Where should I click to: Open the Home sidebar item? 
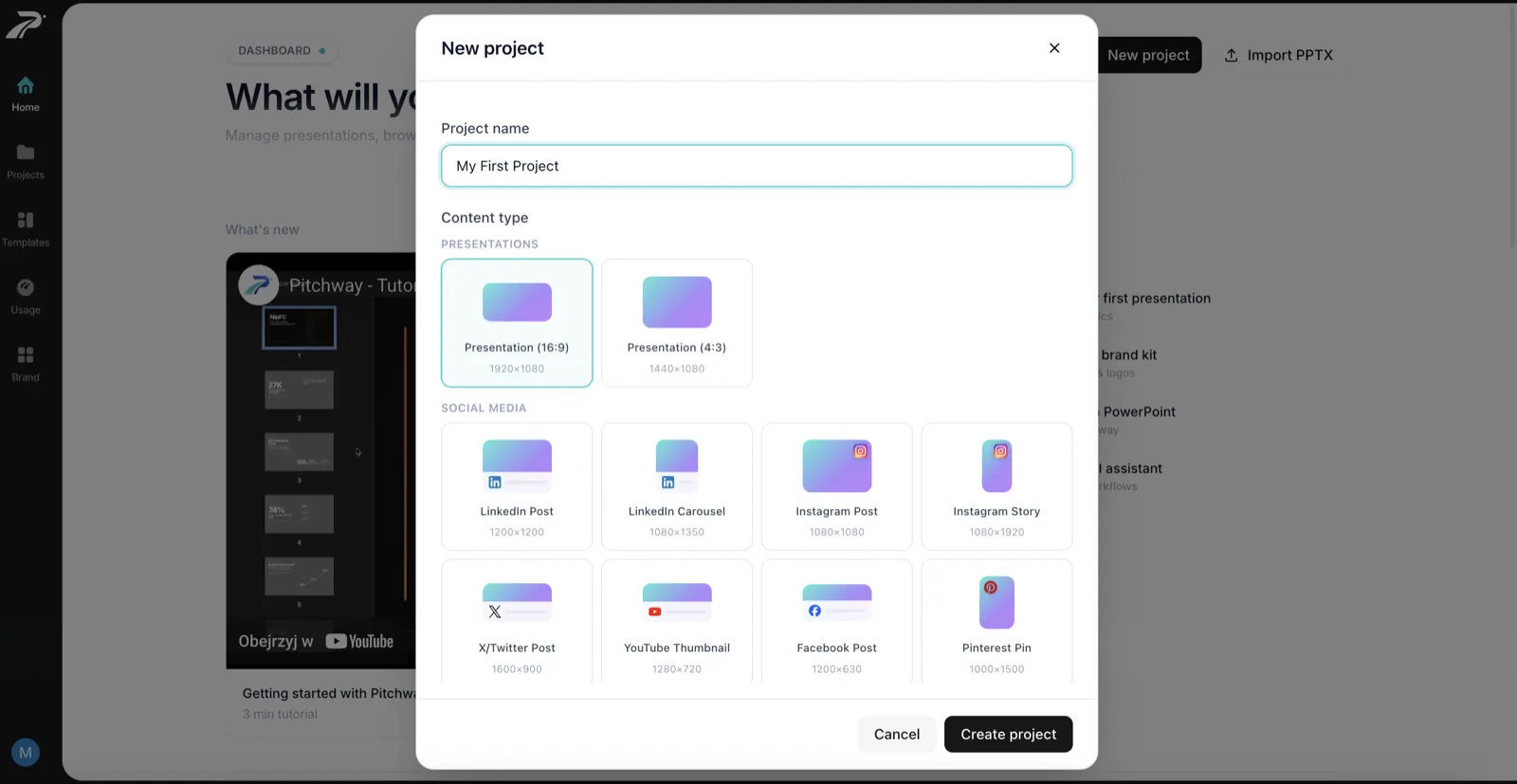click(26, 94)
